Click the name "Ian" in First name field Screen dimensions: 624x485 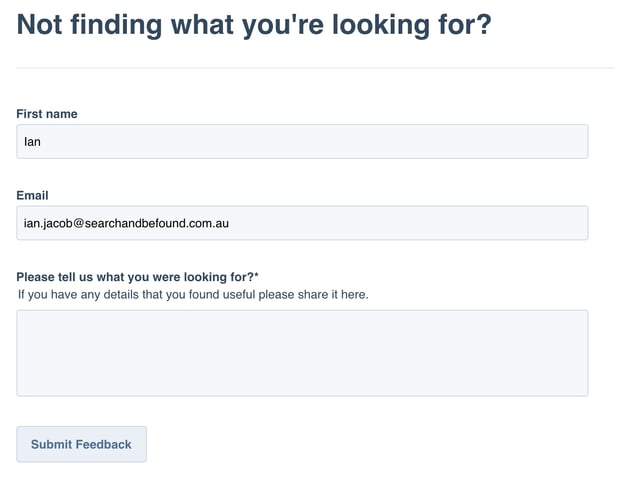32,142
